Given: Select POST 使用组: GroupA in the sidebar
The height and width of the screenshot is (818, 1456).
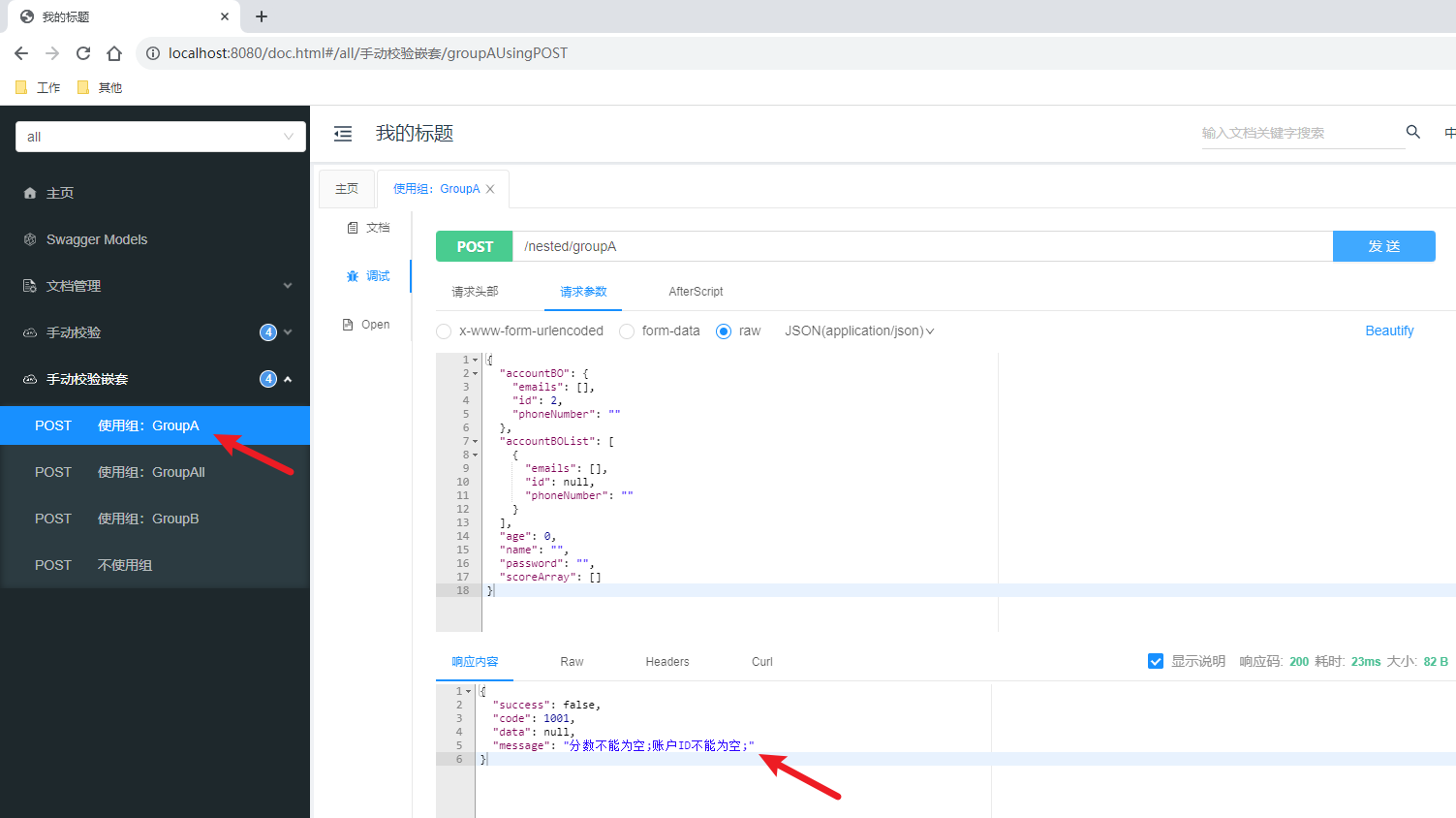Looking at the screenshot, I should click(x=155, y=425).
